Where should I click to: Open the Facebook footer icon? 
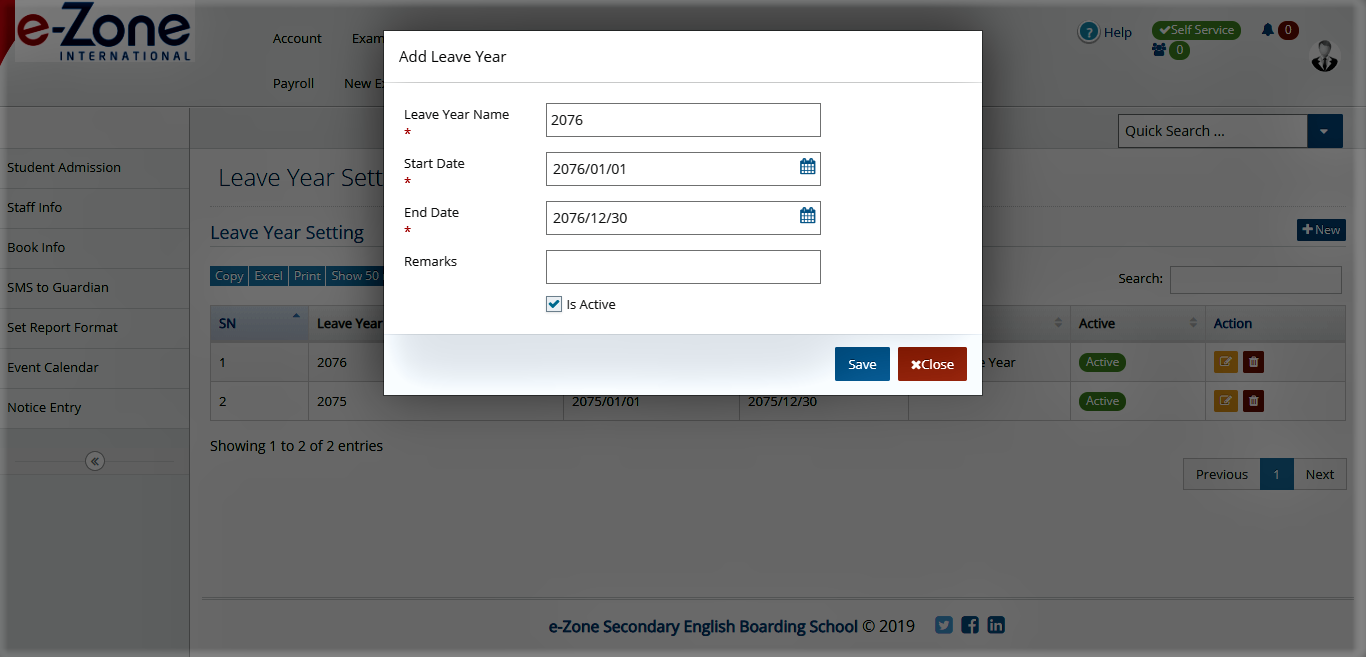coord(970,625)
